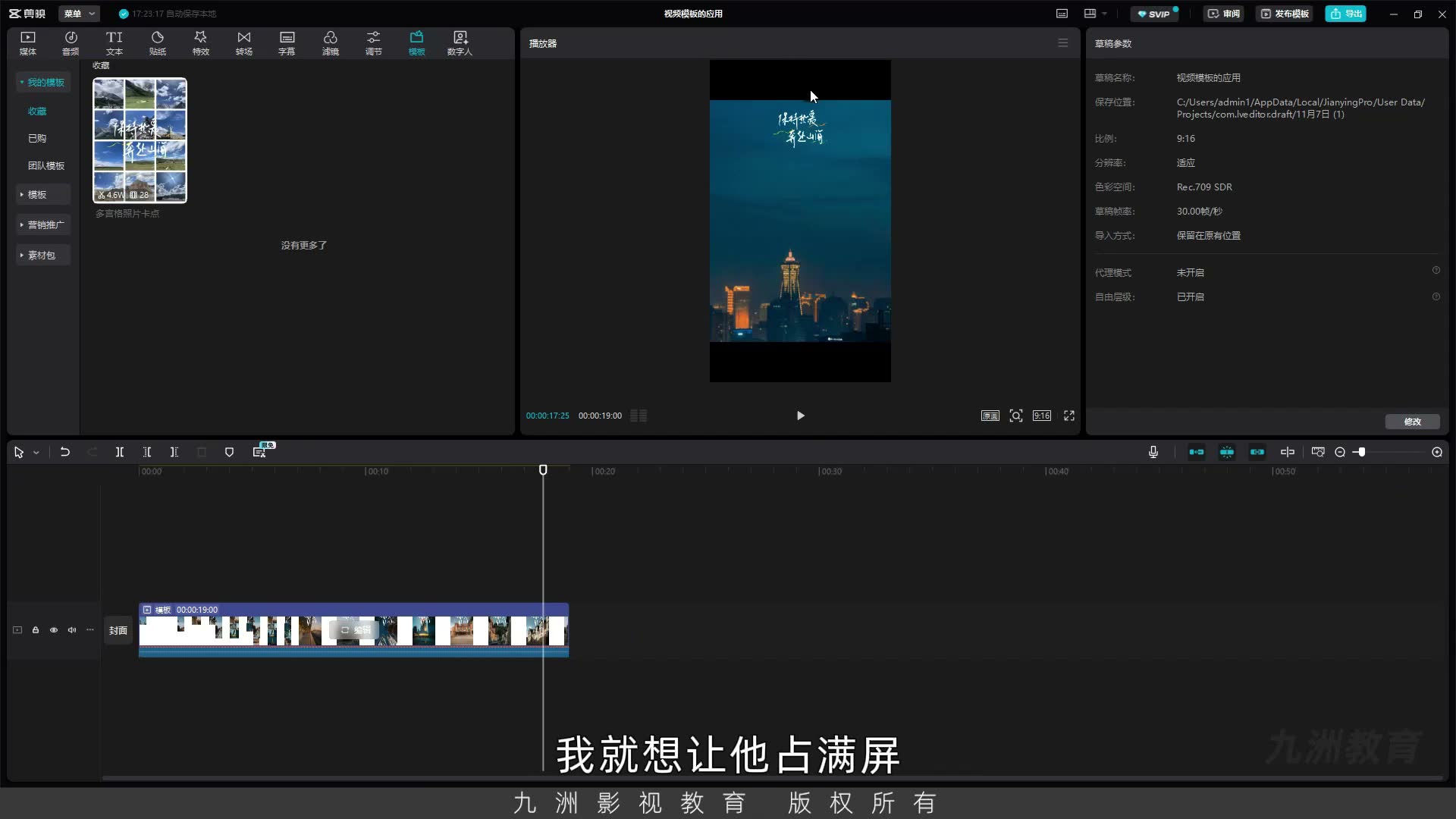Click the 审阅 review button
The height and width of the screenshot is (819, 1456).
[1224, 14]
